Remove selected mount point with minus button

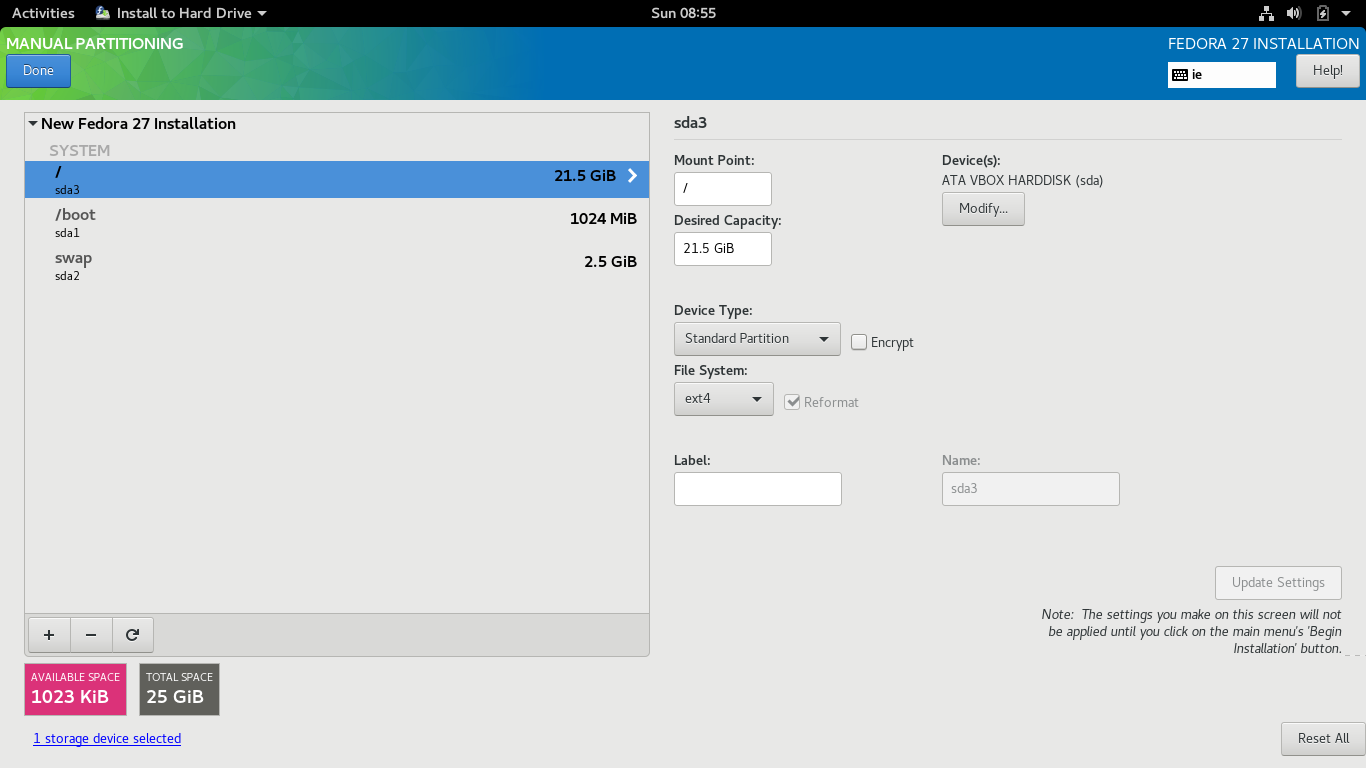tap(91, 635)
